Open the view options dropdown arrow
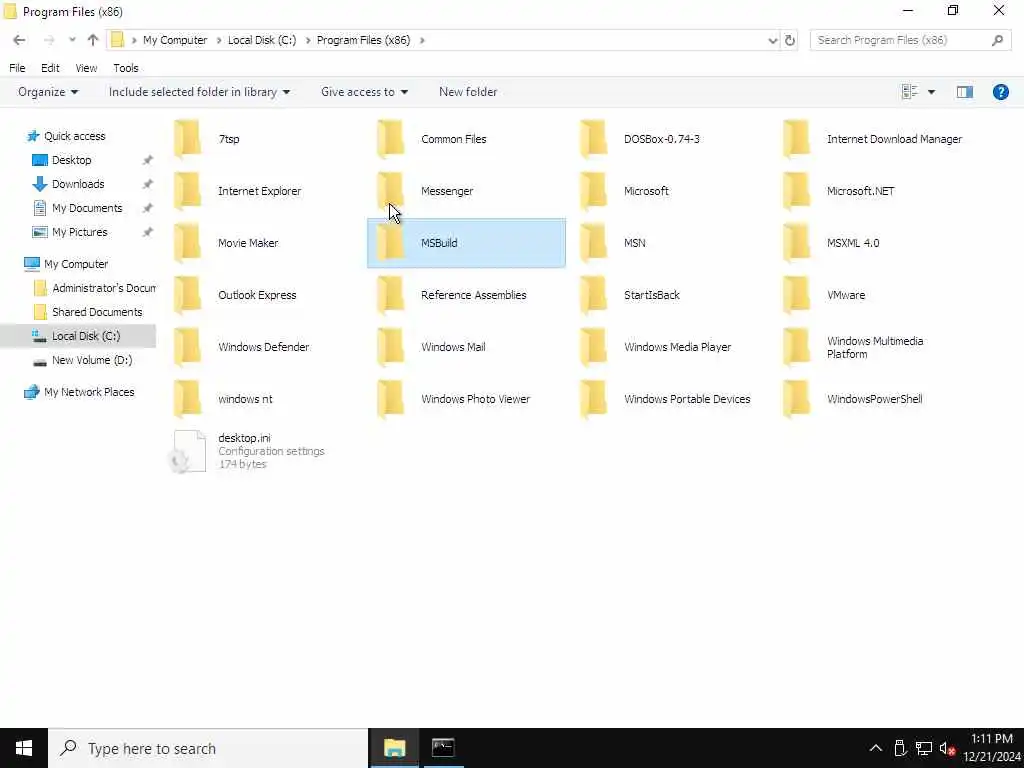The width and height of the screenshot is (1024, 768). (931, 92)
